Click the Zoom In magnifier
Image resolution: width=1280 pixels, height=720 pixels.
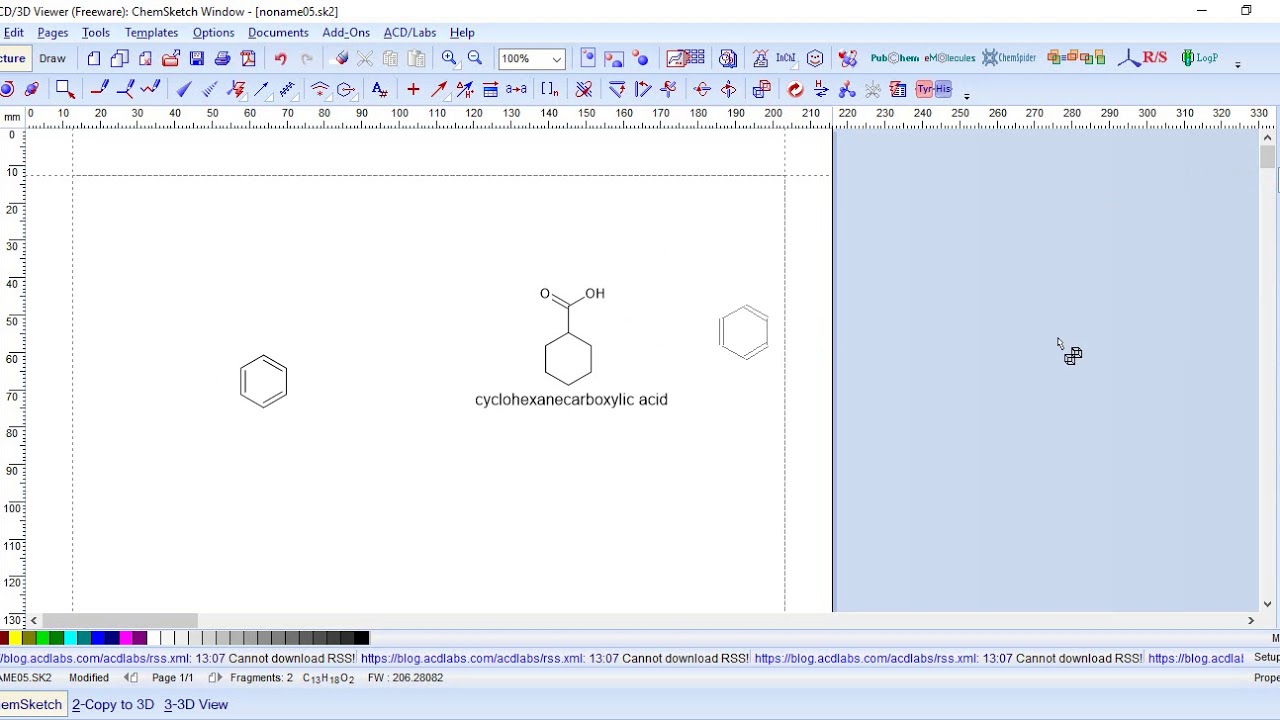point(449,59)
